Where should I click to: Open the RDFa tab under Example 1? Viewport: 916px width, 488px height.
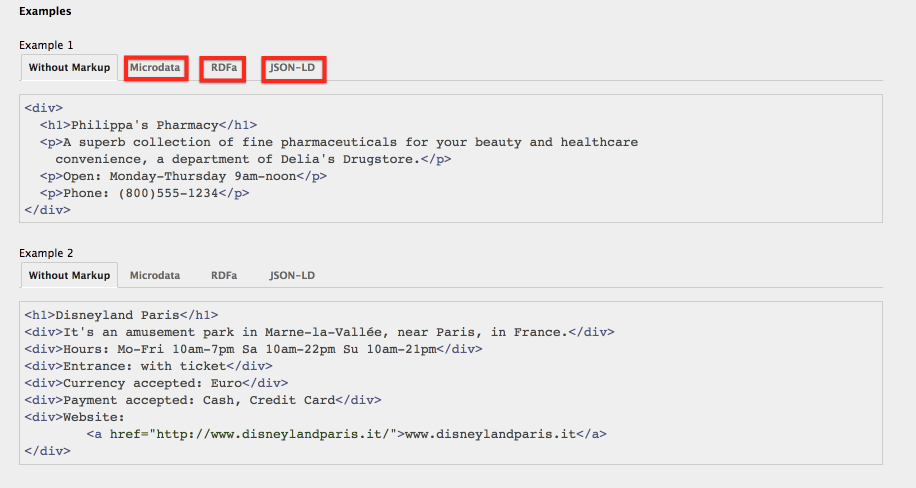coord(224,68)
